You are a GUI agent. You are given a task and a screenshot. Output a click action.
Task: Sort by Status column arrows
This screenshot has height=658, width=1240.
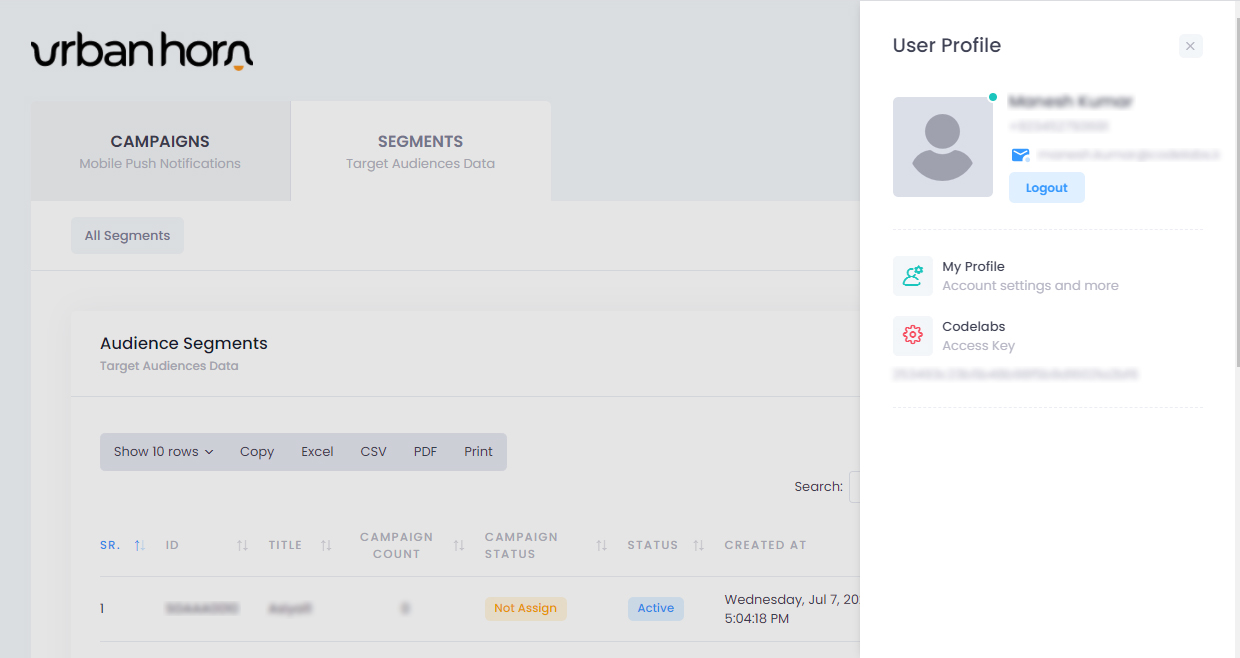699,545
